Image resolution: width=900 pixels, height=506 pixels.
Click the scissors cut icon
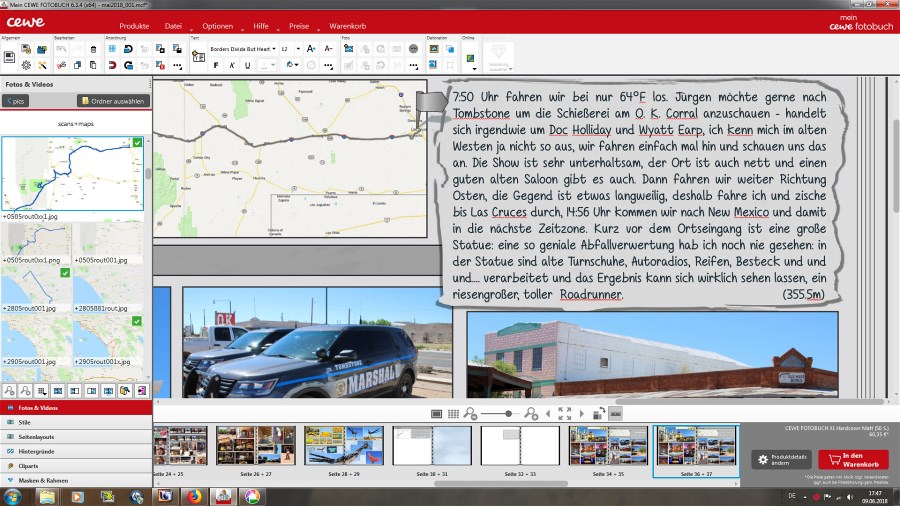[x=60, y=66]
